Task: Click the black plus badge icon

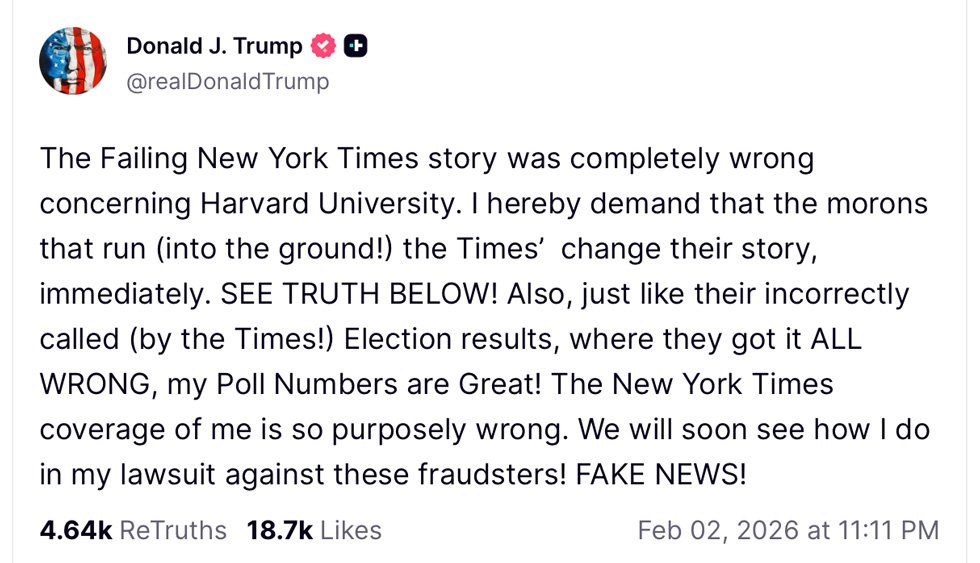Action: (x=356, y=46)
